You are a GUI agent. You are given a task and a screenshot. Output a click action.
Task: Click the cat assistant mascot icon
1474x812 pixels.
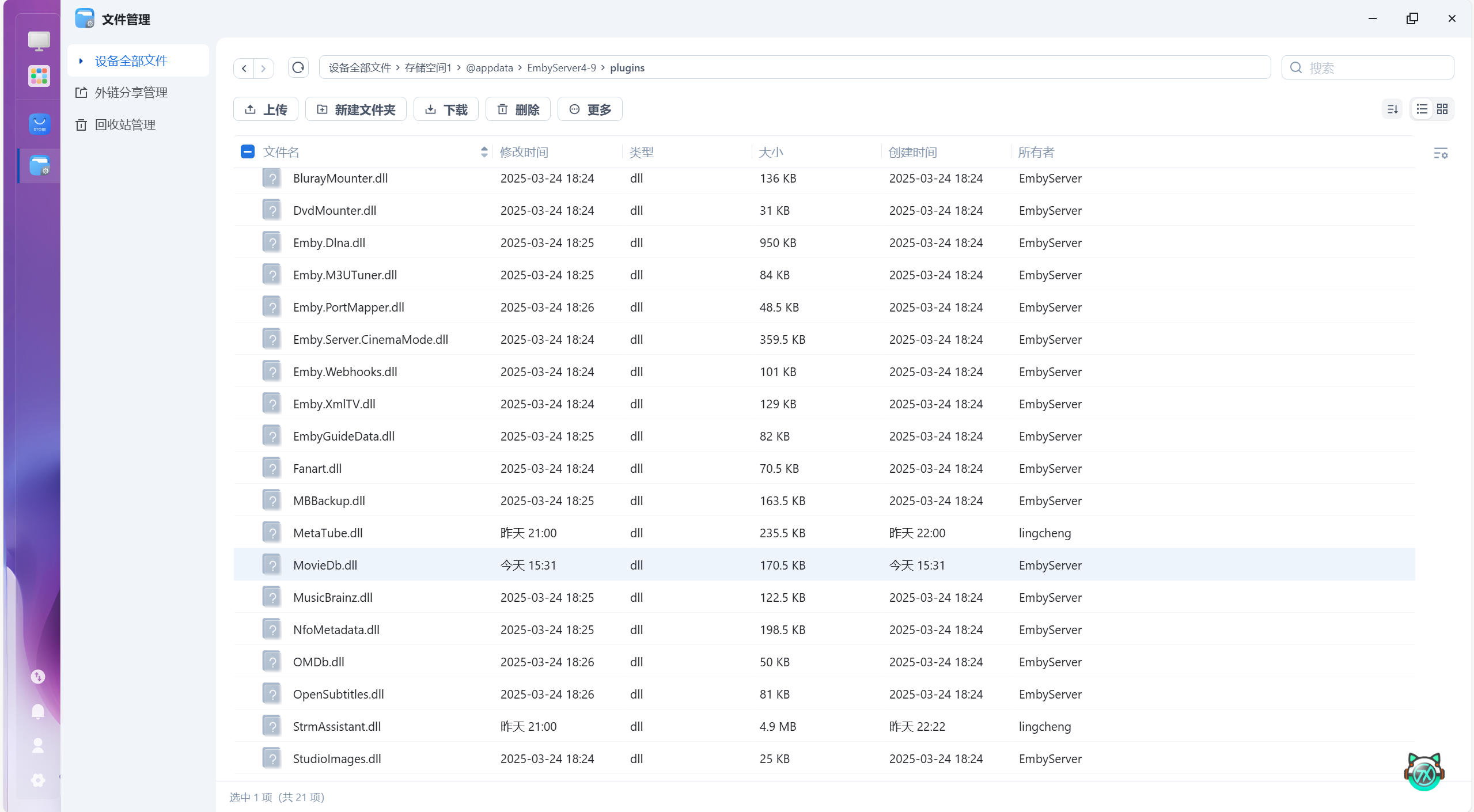(x=1424, y=772)
